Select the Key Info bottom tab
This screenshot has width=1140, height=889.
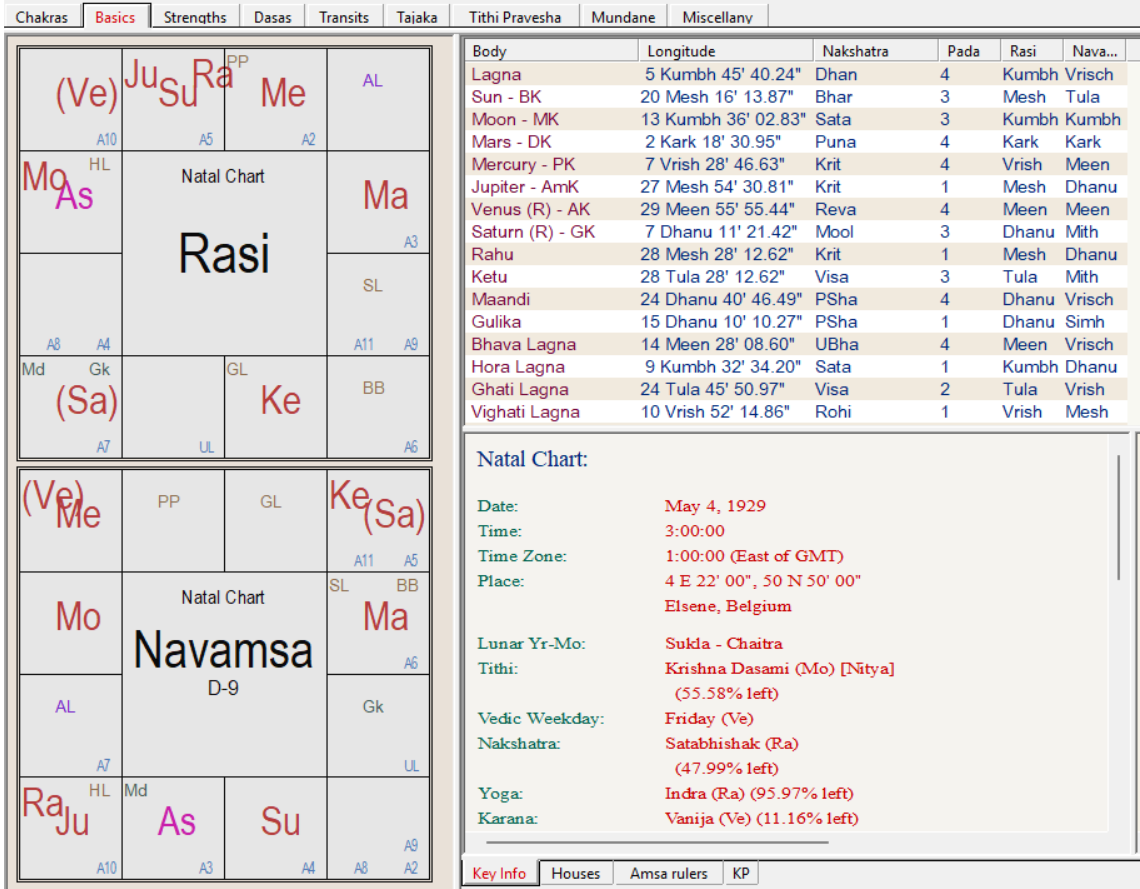pyautogui.click(x=499, y=873)
